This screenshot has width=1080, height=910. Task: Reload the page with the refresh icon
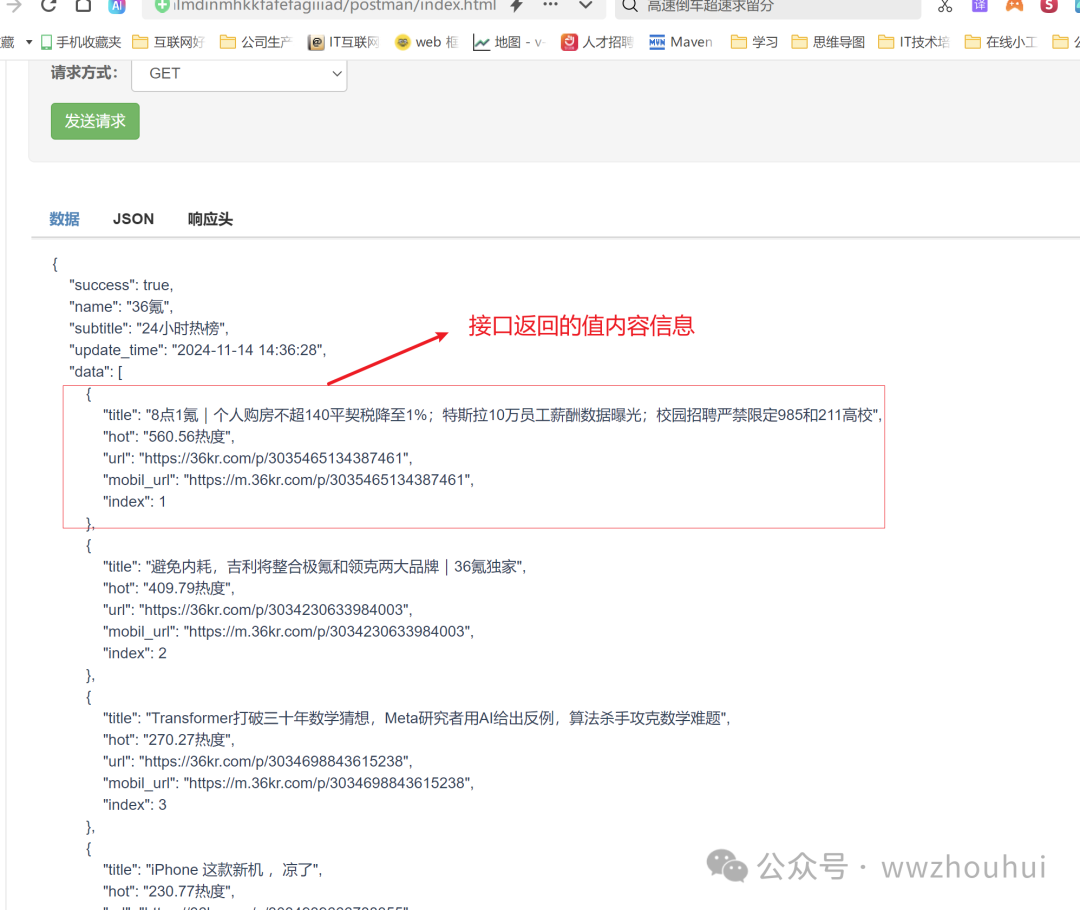48,6
